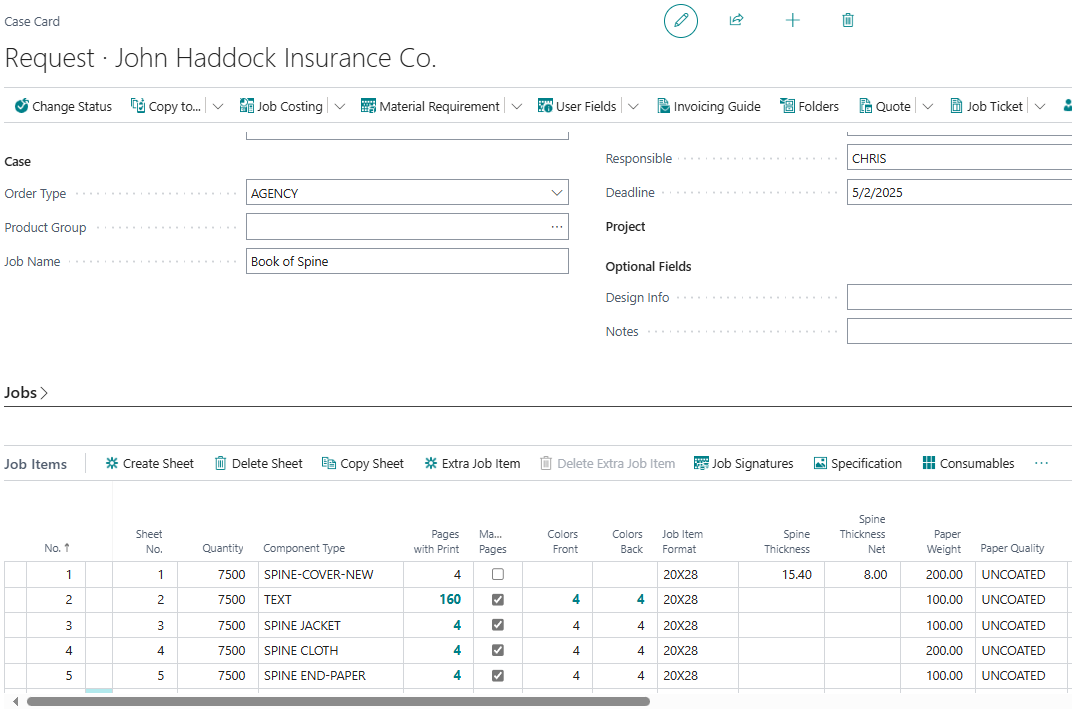
Task: Open Job Signatures
Action: coord(744,464)
